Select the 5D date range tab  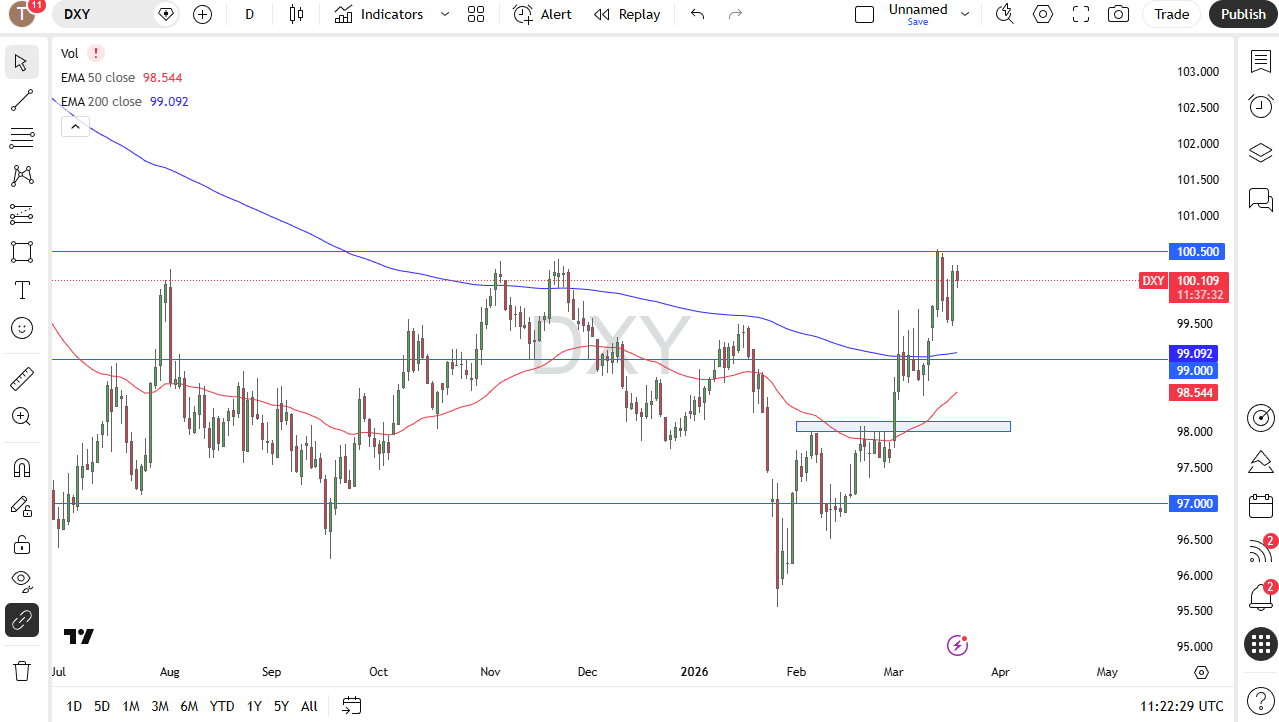pyautogui.click(x=102, y=706)
